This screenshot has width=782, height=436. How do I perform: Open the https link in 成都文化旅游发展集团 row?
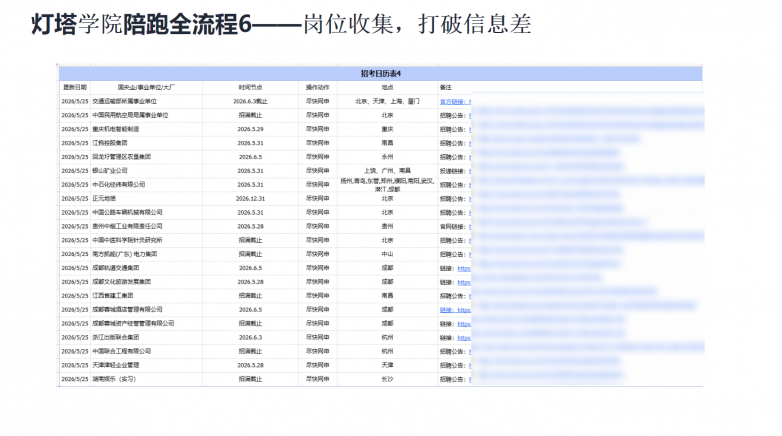pyautogui.click(x=464, y=282)
